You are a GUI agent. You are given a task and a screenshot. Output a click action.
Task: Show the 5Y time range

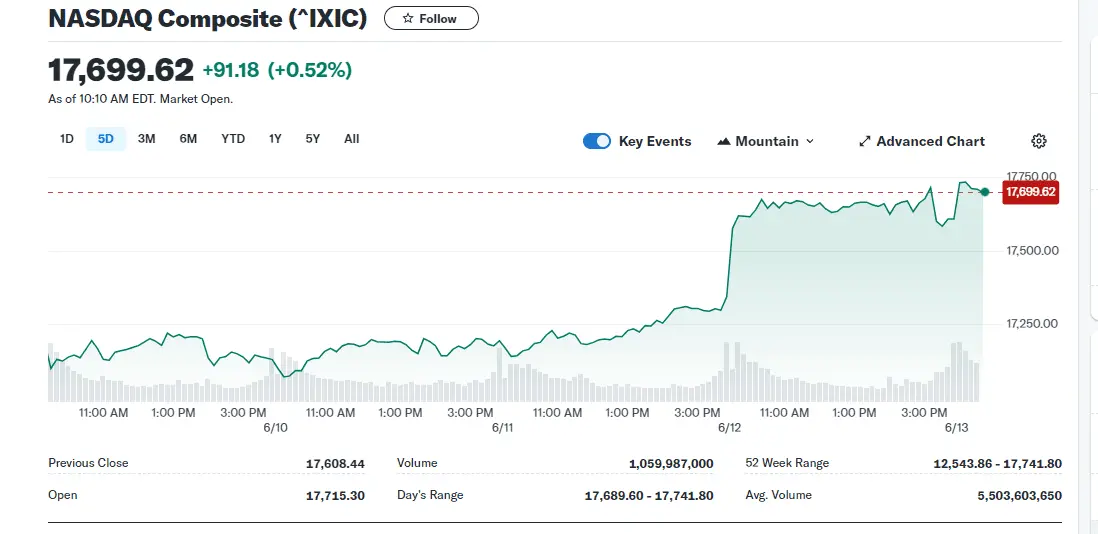(x=313, y=139)
